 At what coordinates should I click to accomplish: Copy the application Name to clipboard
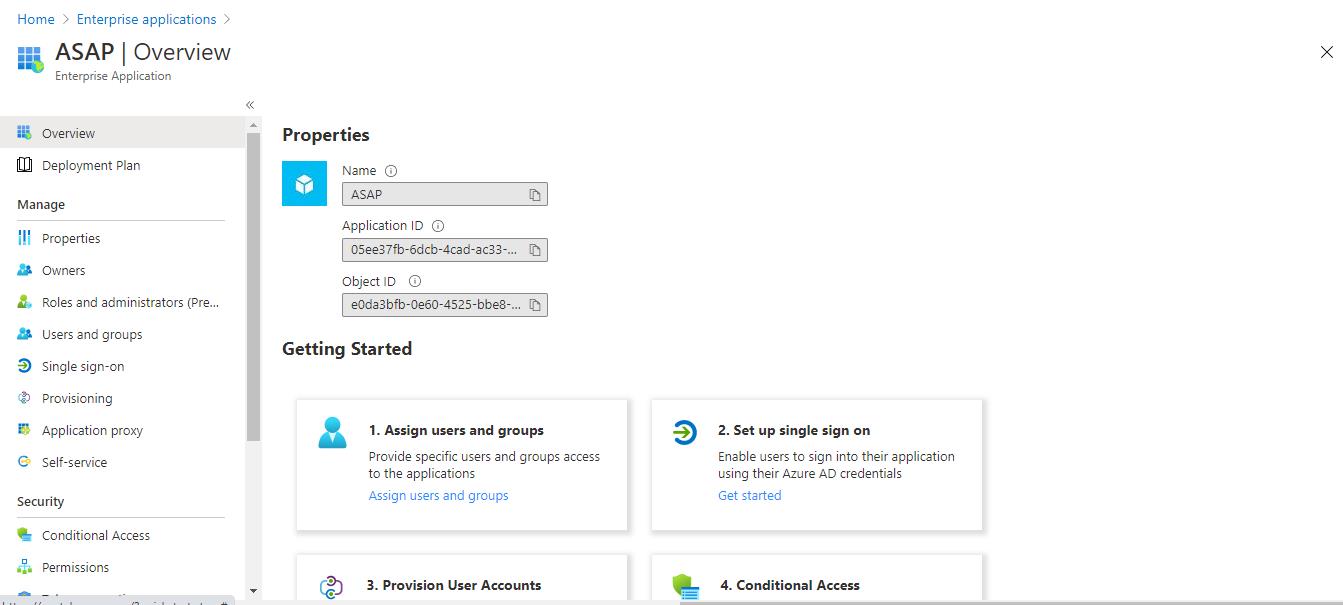coord(535,195)
